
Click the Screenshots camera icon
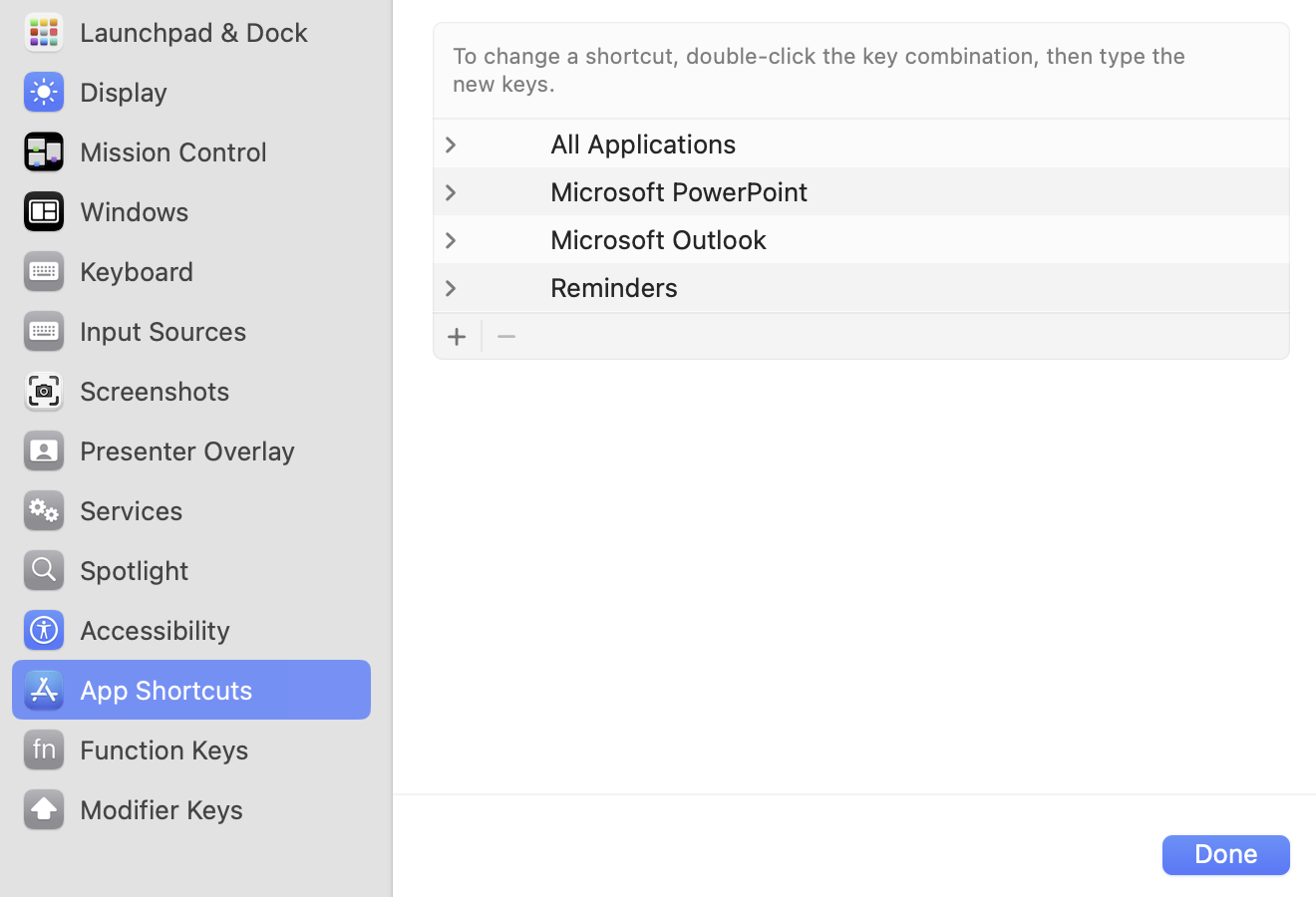tap(43, 391)
